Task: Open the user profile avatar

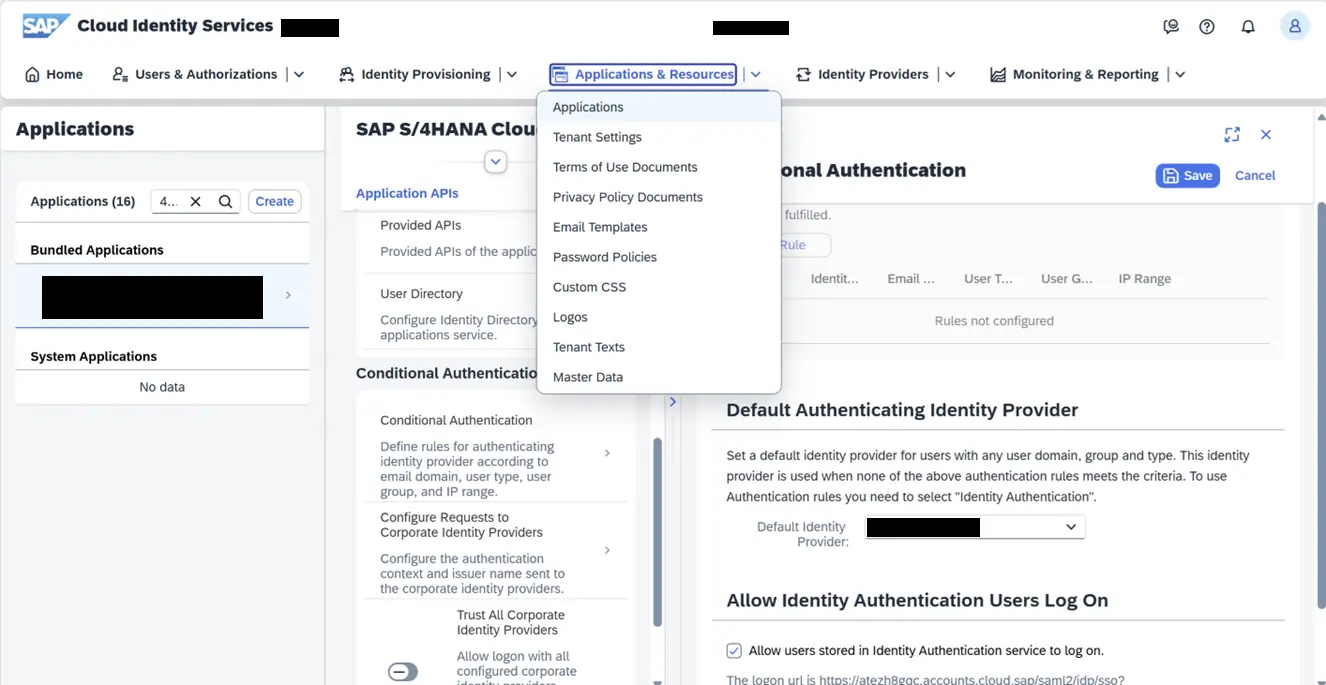Action: coord(1295,26)
